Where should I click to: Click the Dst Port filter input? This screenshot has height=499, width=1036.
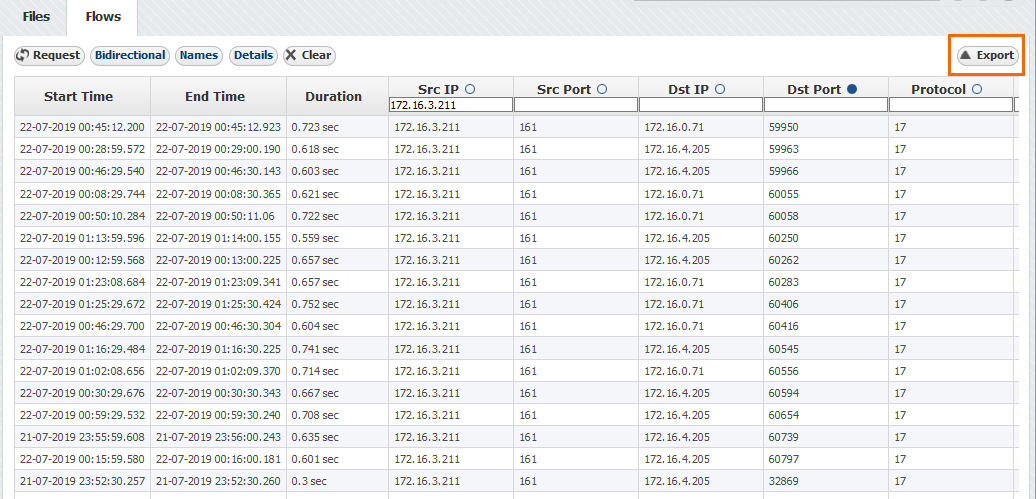[x=825, y=105]
